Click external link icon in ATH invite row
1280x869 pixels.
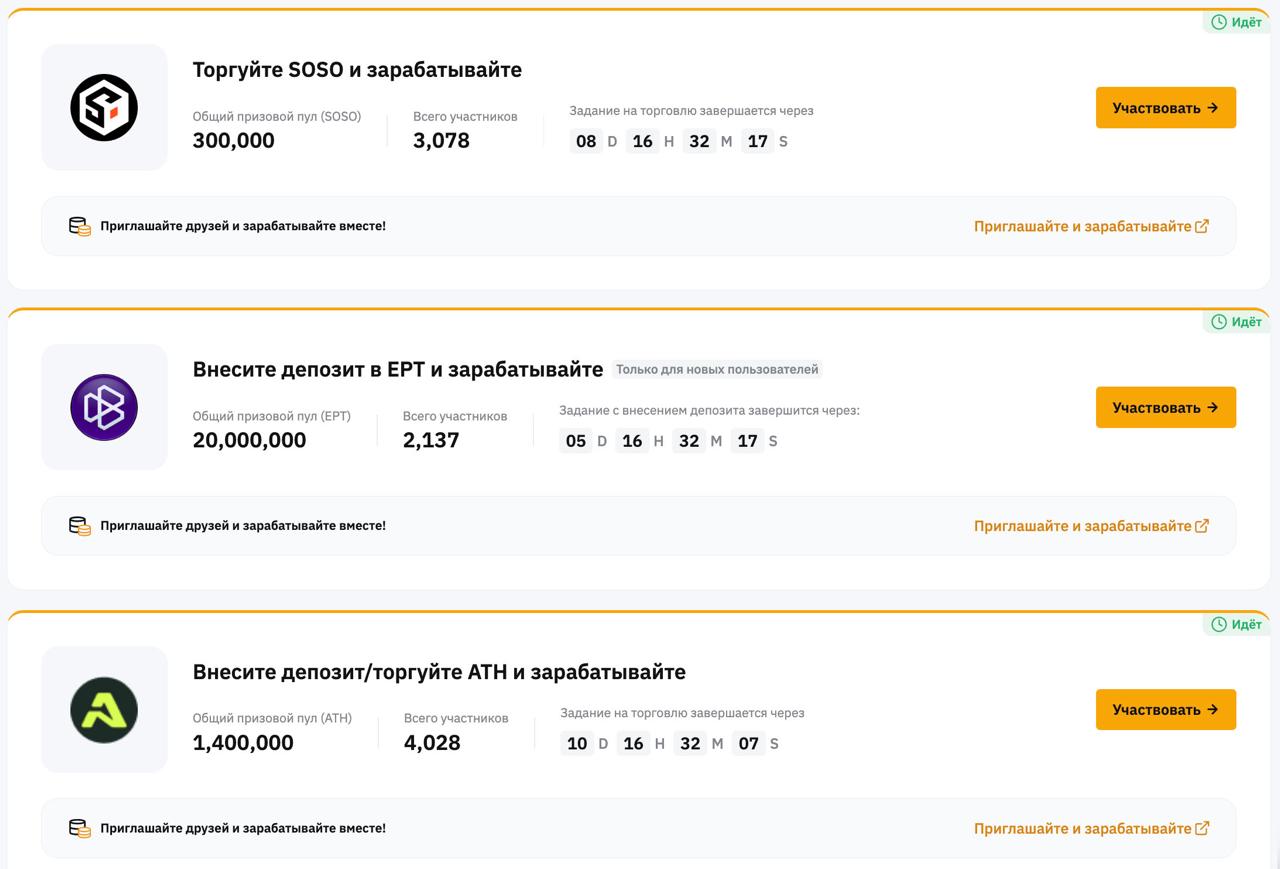pos(1202,828)
